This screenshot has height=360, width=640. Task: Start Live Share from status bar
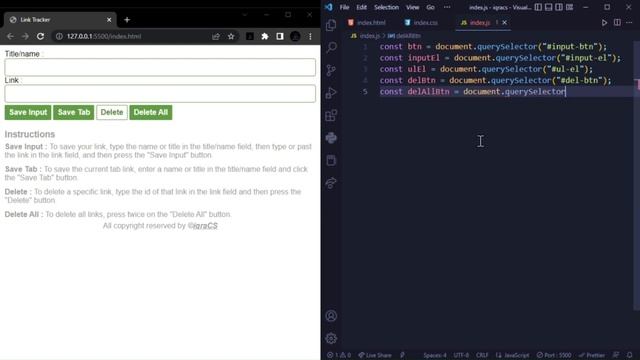click(x=375, y=355)
